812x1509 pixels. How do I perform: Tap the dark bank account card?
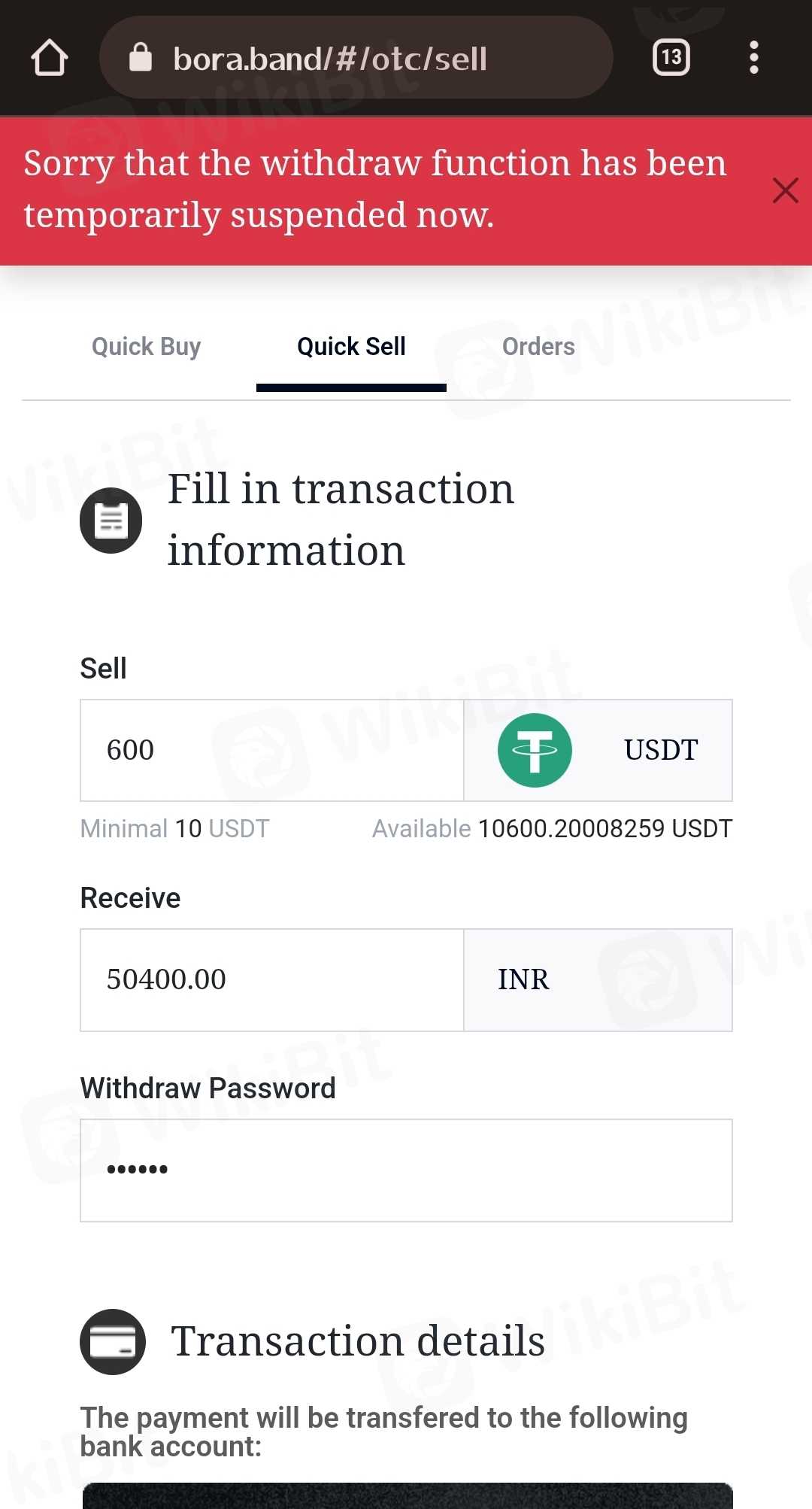[x=406, y=1495]
